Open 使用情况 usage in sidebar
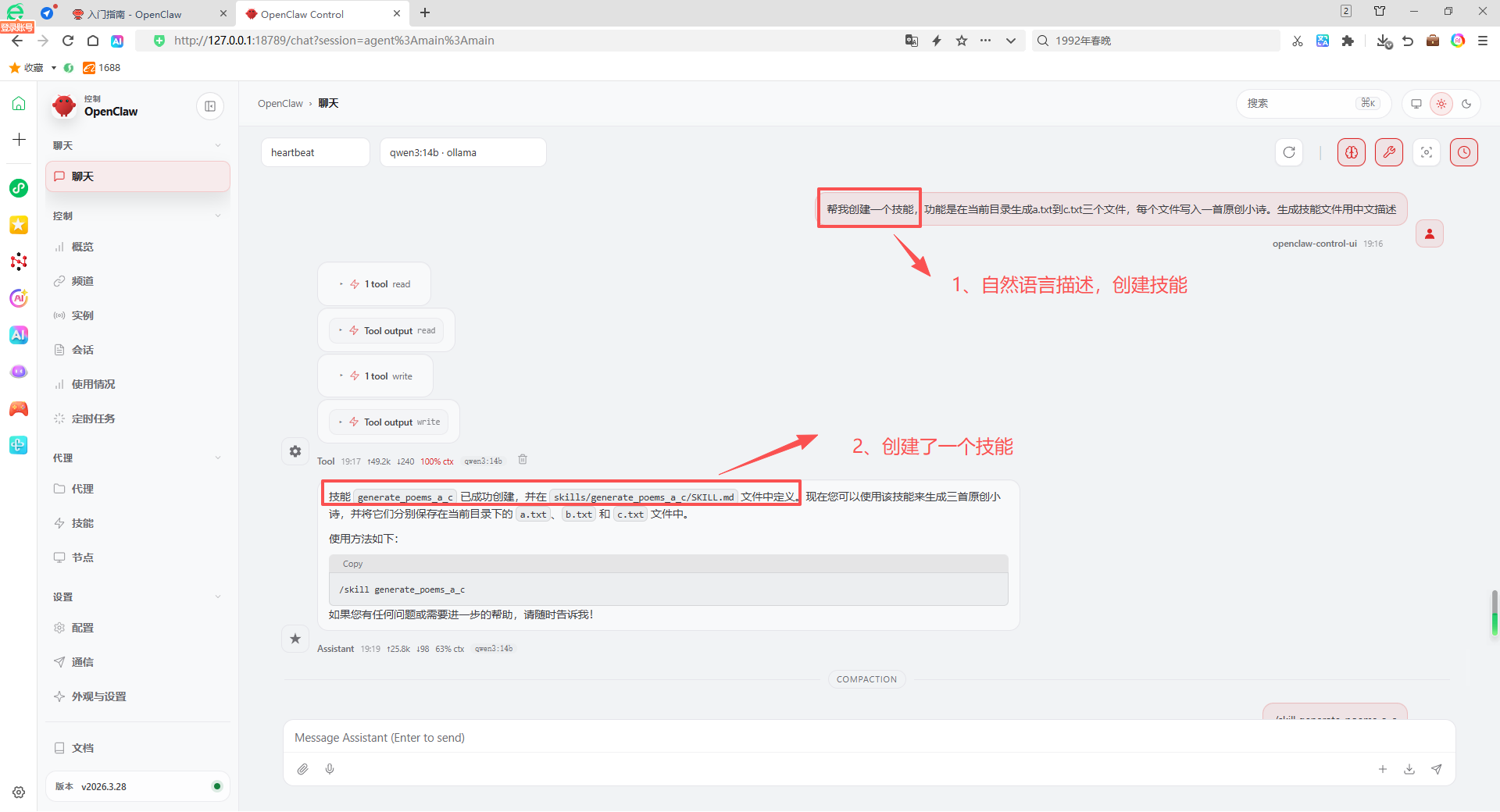The height and width of the screenshot is (812, 1500). (137, 384)
